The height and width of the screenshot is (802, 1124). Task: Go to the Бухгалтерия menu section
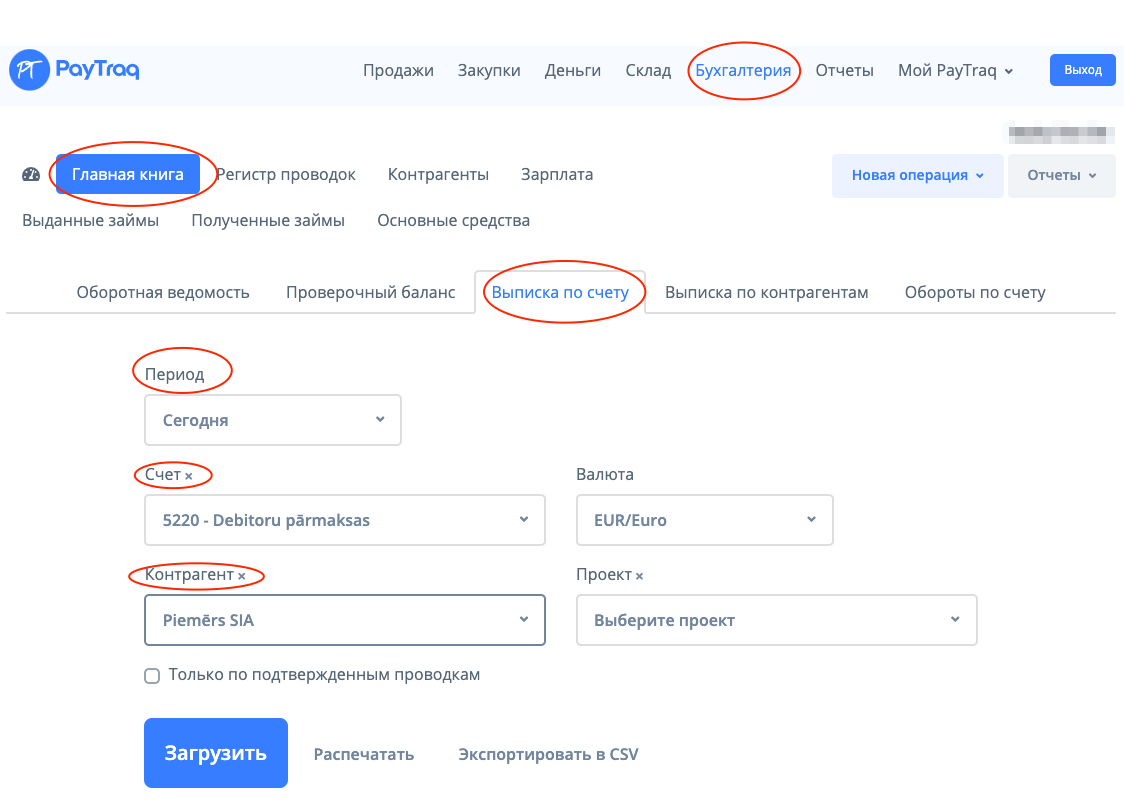pos(742,70)
